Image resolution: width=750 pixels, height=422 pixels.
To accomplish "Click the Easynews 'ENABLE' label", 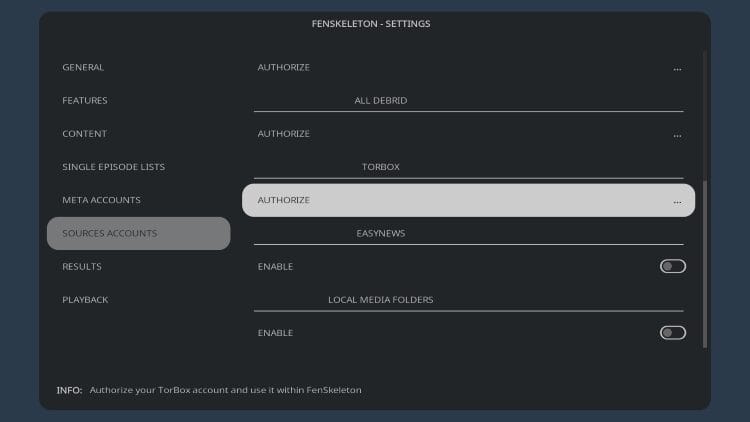I will click(276, 267).
